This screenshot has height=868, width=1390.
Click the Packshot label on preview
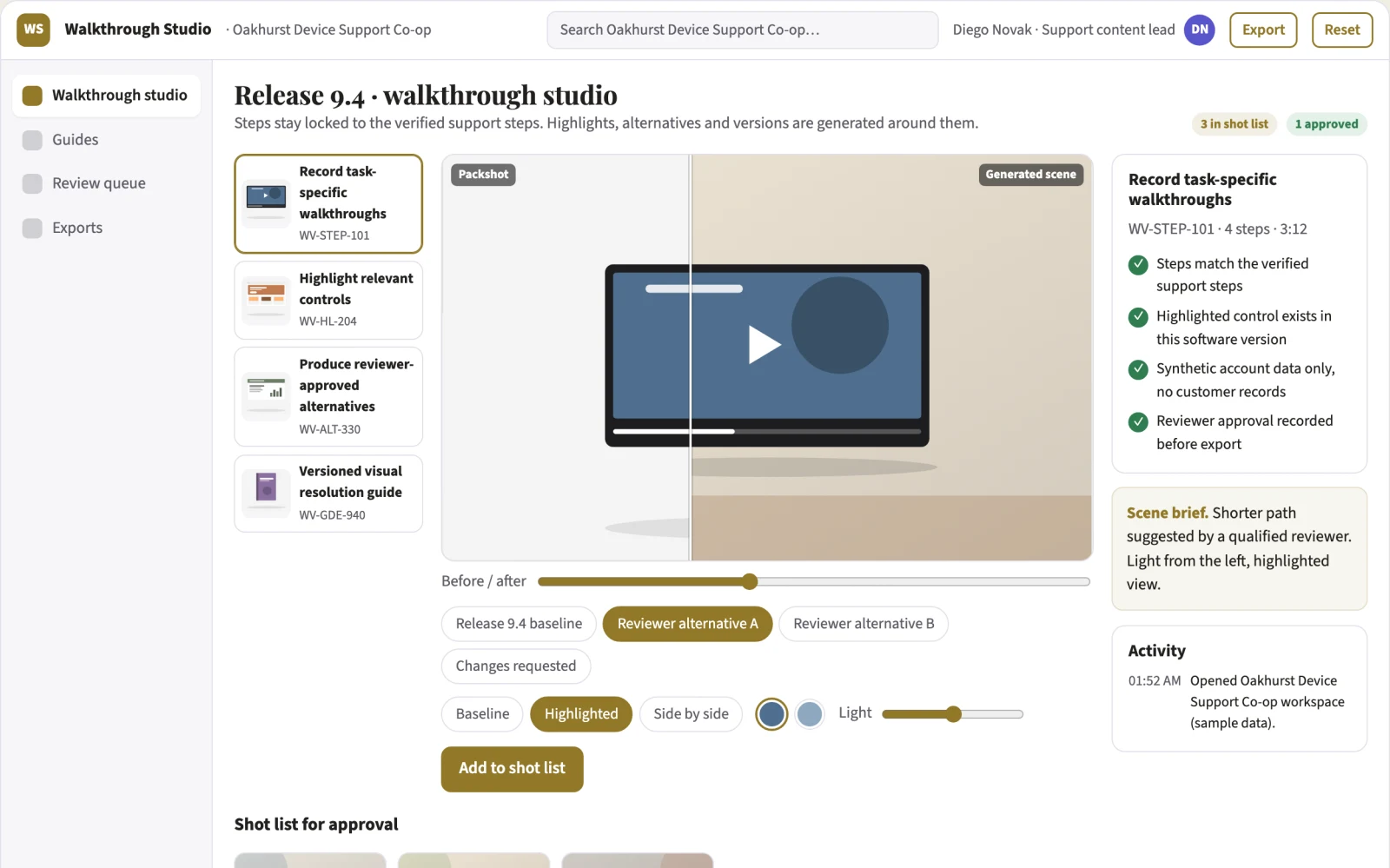pos(483,175)
